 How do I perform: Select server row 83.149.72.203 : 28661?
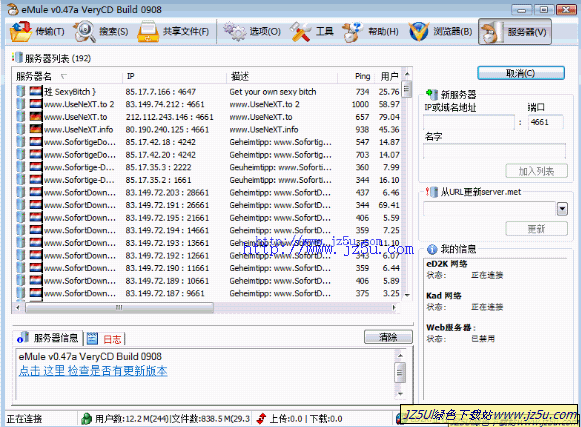[x=208, y=192]
